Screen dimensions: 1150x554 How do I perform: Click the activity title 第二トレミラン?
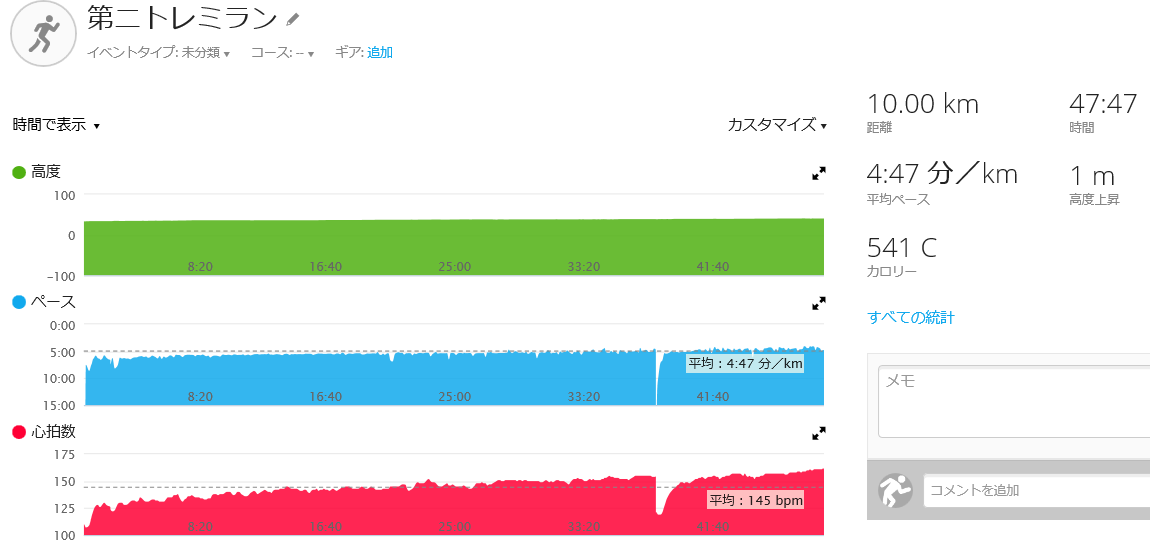click(x=183, y=19)
